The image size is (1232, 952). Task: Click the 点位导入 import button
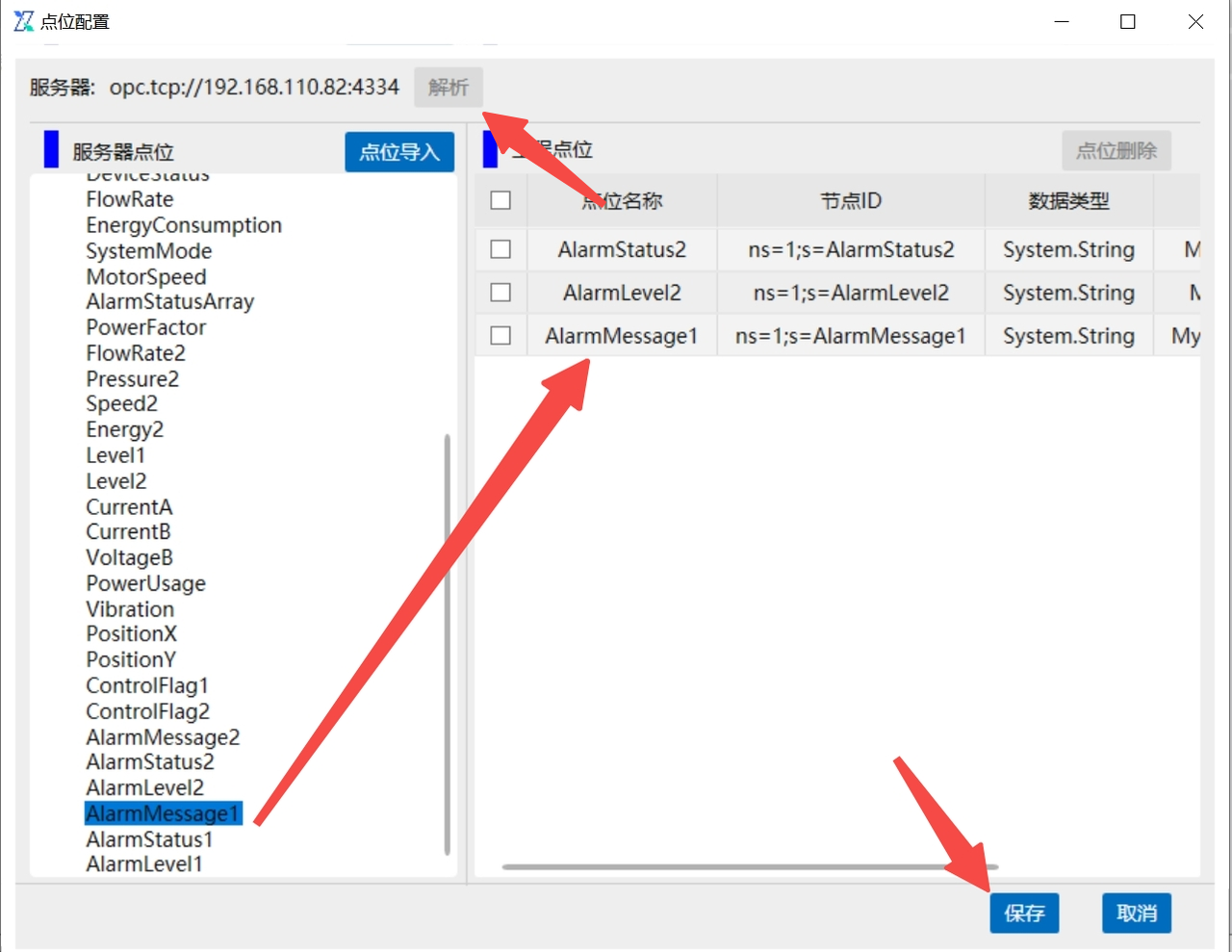tap(399, 152)
